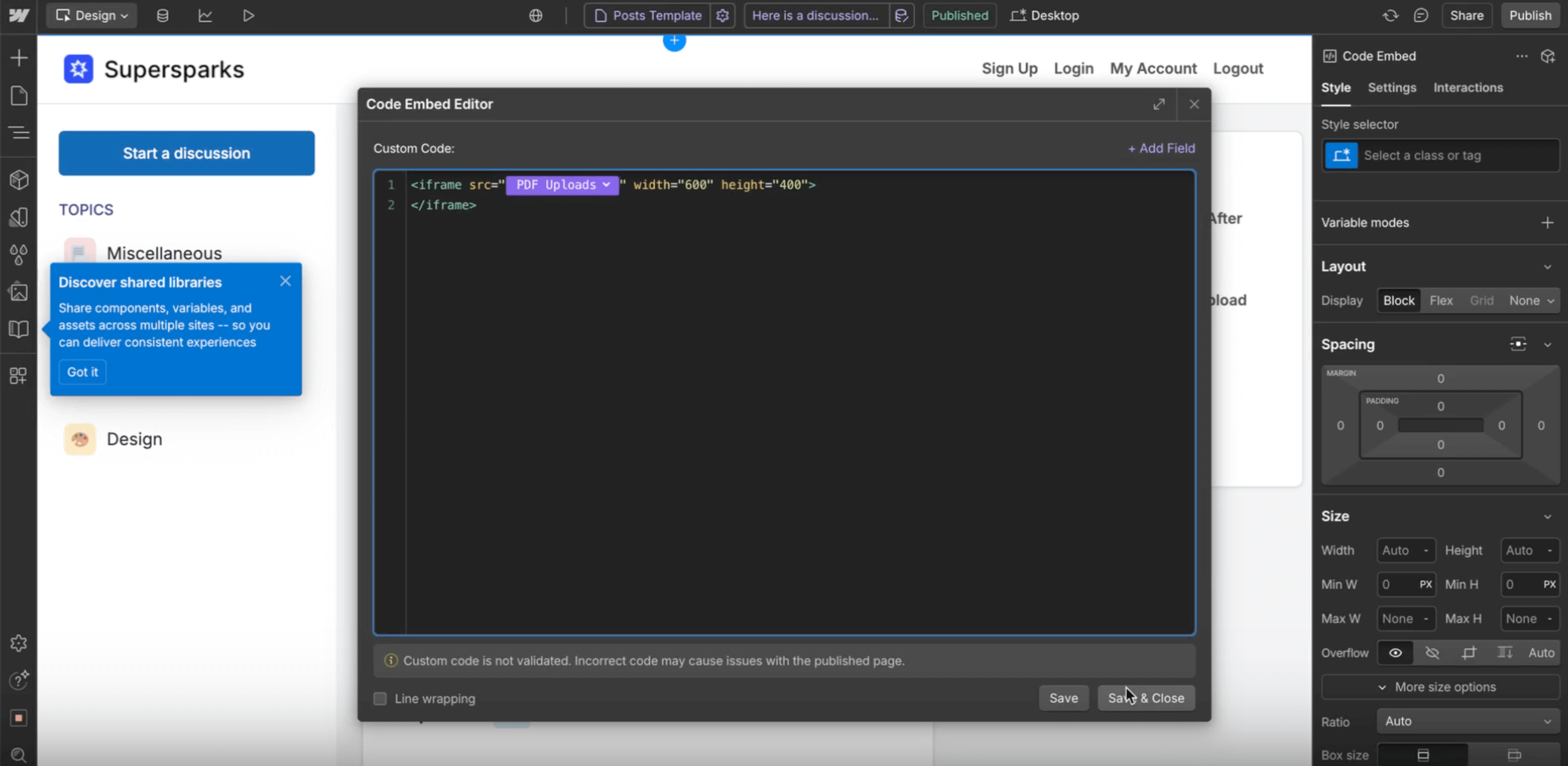Open the Desktop breakpoint selector
Image resolution: width=1568 pixels, height=766 pixels.
point(1044,15)
